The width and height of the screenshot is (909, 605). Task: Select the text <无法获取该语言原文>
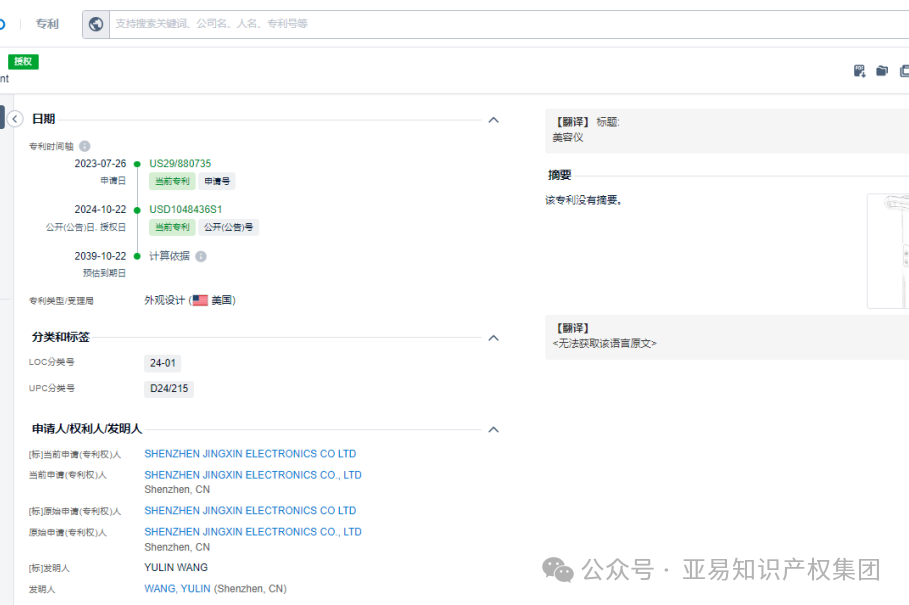[x=605, y=344]
